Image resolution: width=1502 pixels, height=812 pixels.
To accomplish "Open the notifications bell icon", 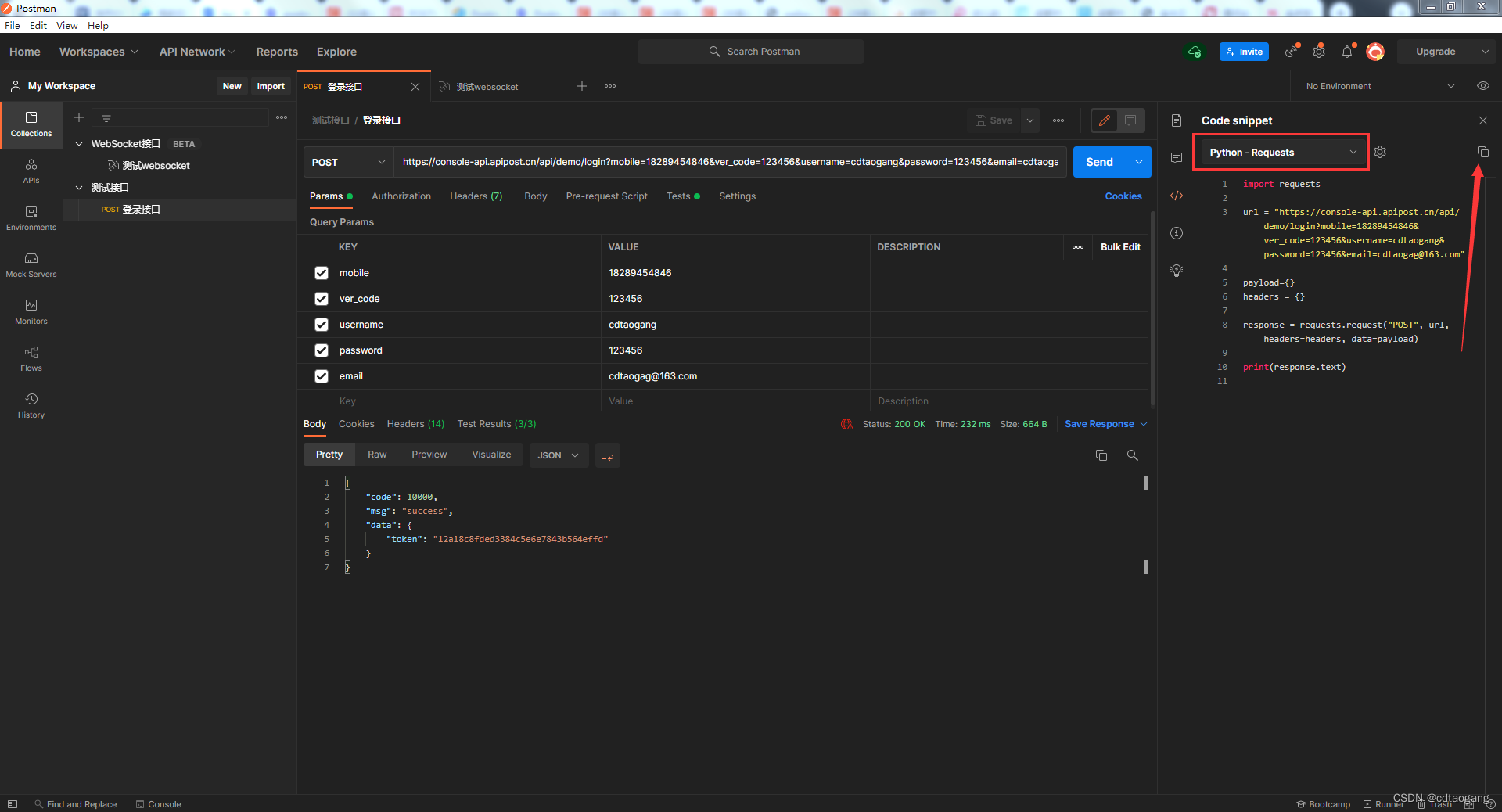I will point(1347,52).
